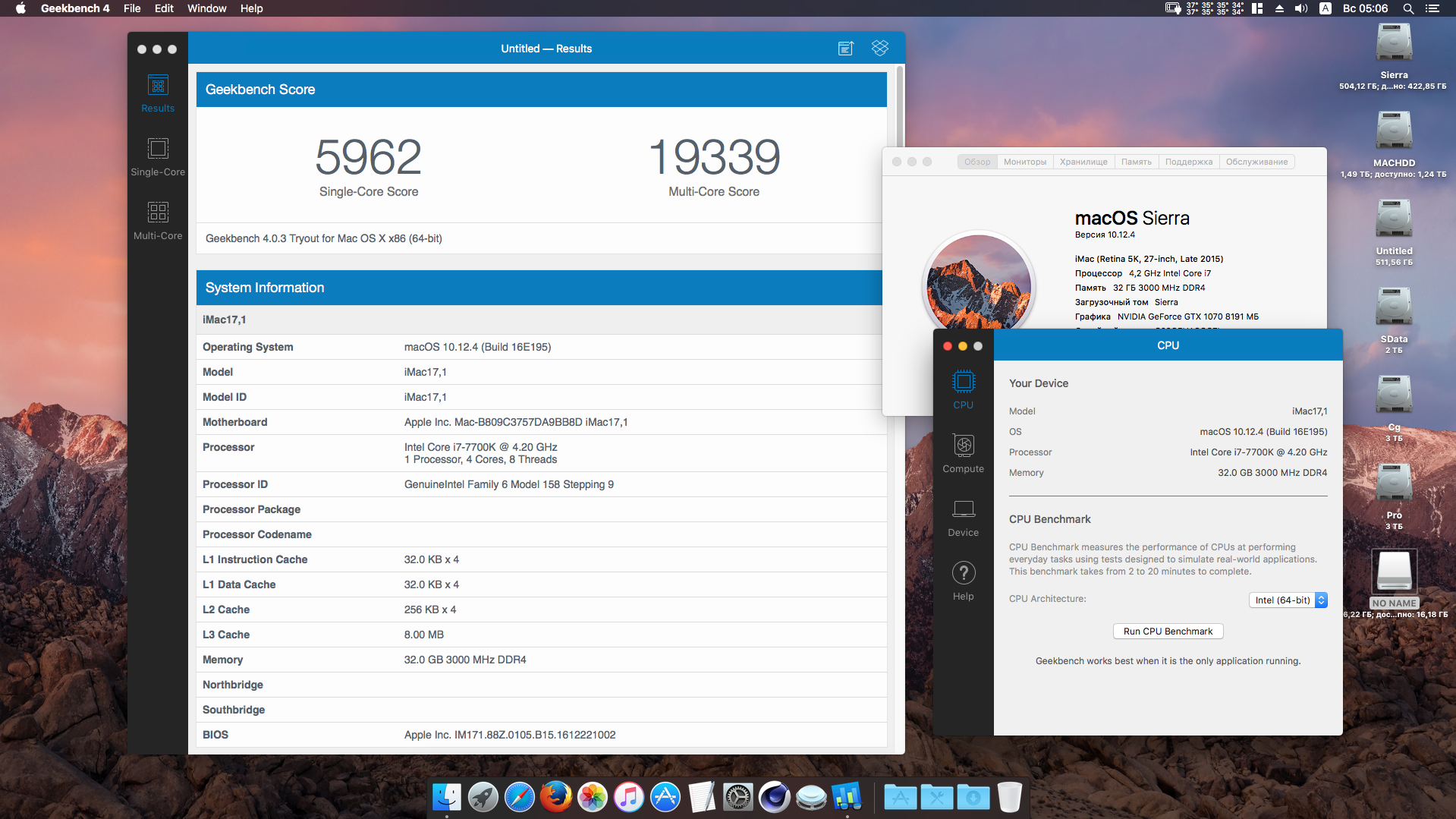Click the volume icon in menu bar
Screen dimensions: 1456x819
click(x=1301, y=8)
